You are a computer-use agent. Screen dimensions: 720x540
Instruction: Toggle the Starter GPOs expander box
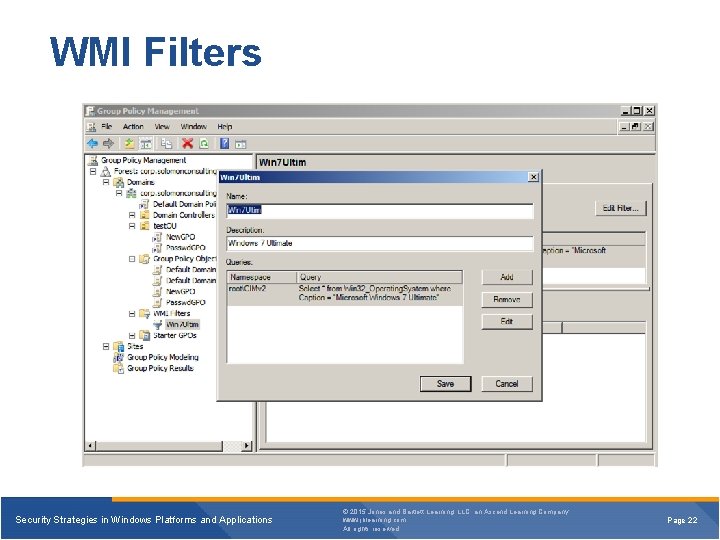[x=132, y=336]
